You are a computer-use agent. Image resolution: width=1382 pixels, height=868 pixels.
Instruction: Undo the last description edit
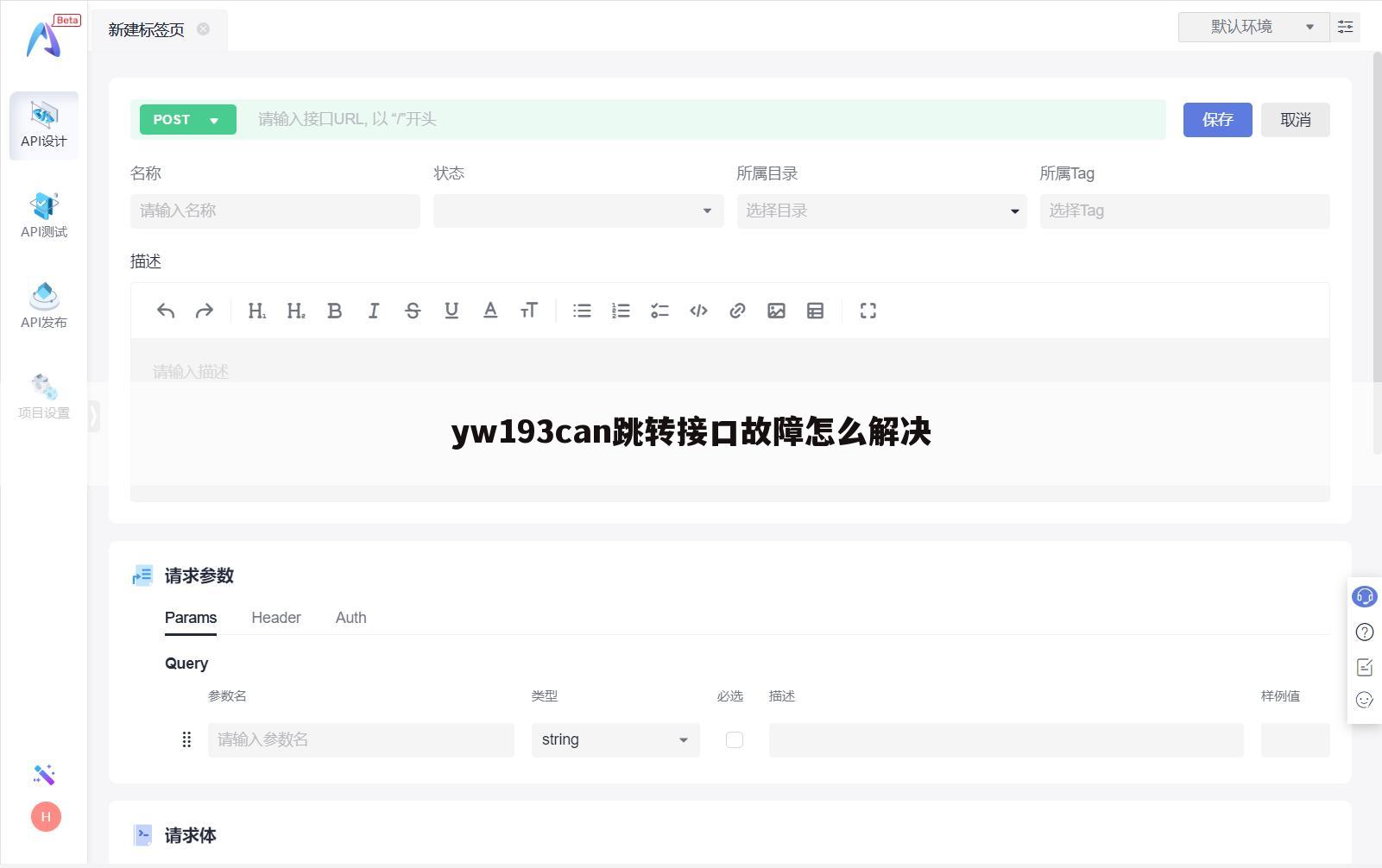click(166, 311)
